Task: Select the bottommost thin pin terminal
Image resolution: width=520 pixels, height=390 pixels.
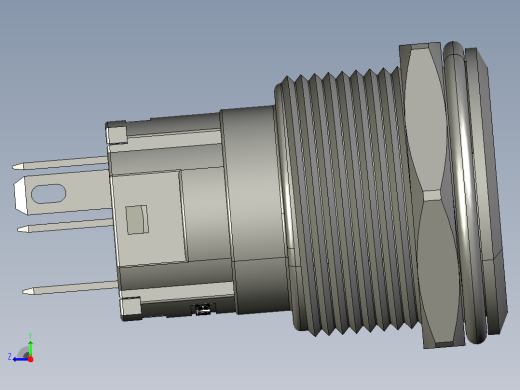Action: click(x=70, y=287)
